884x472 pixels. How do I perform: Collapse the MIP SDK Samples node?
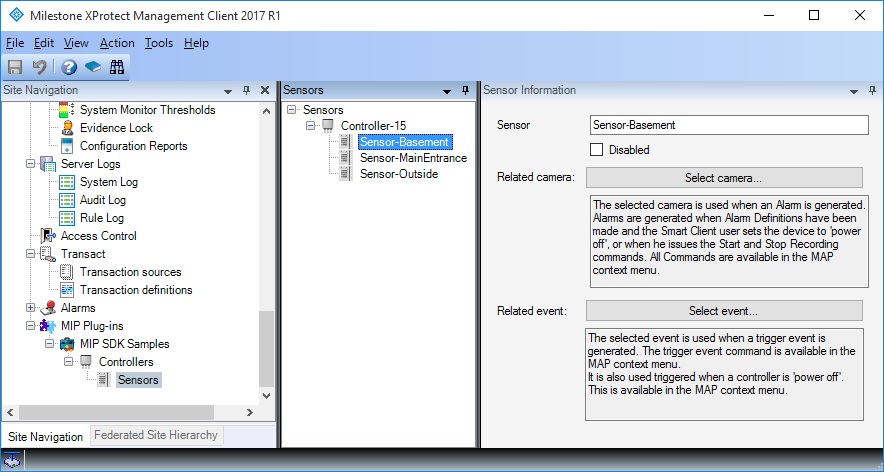(x=50, y=344)
